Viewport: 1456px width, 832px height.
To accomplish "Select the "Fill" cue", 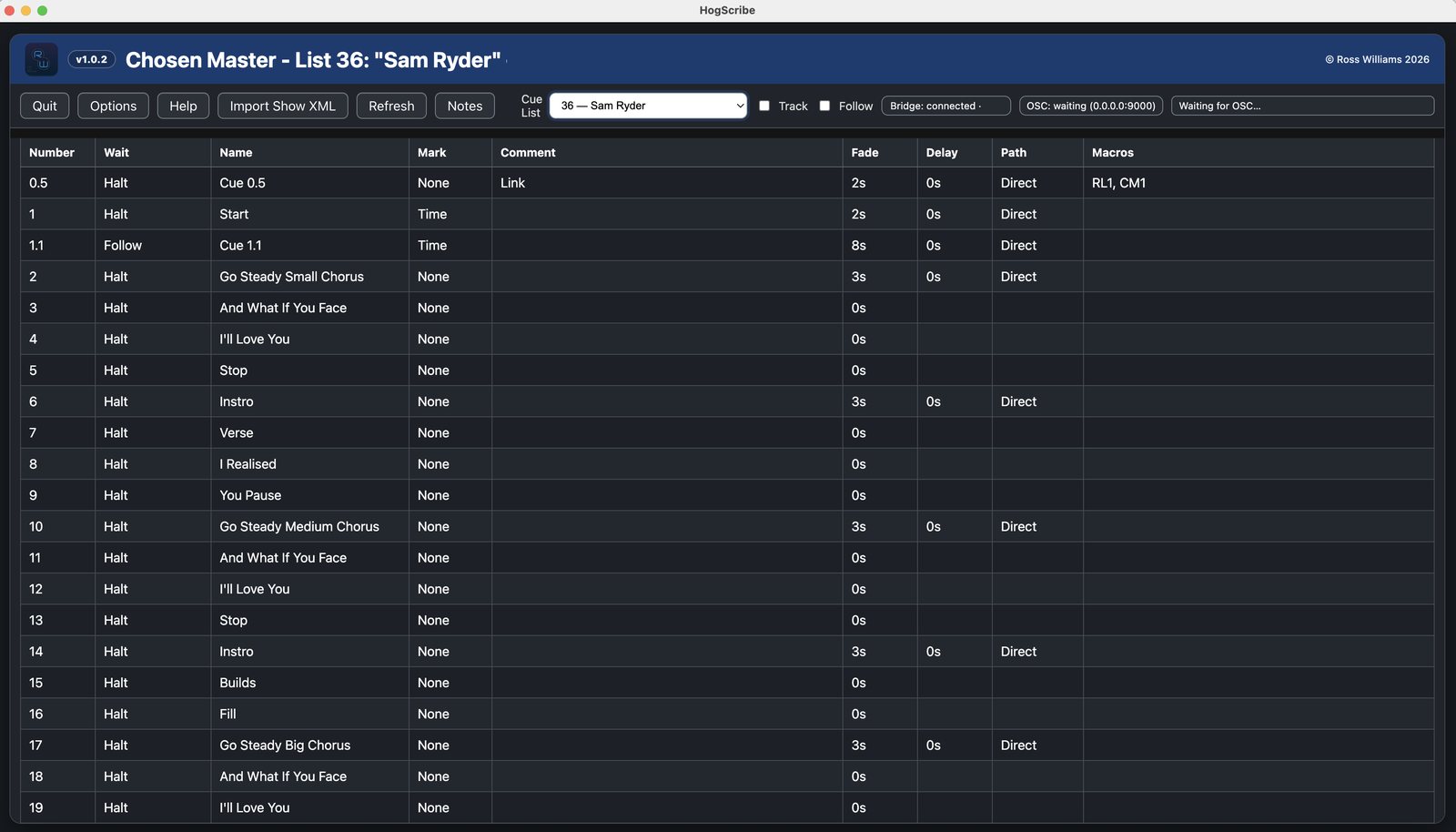I will [227, 715].
